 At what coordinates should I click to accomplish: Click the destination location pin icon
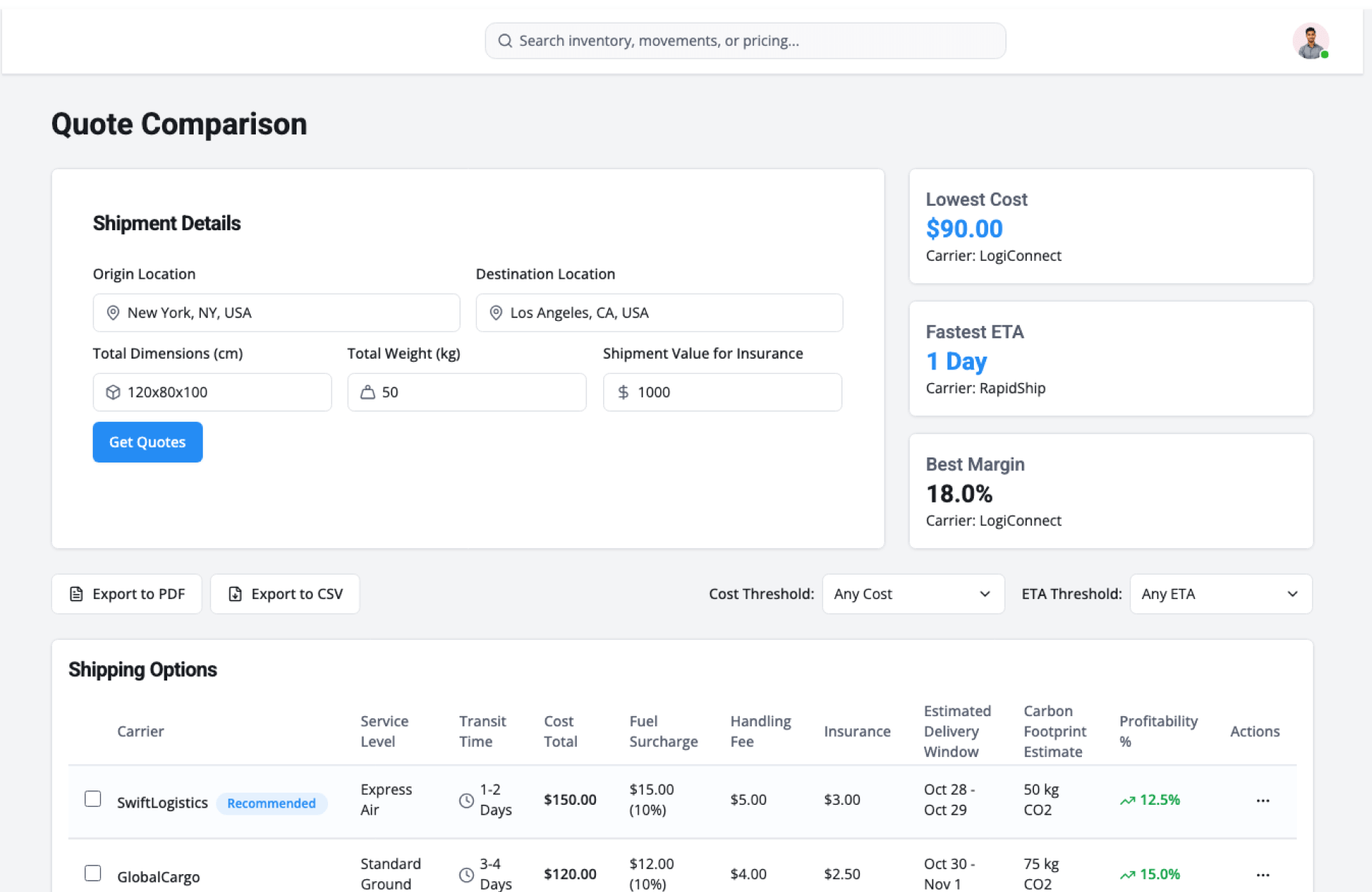[495, 312]
